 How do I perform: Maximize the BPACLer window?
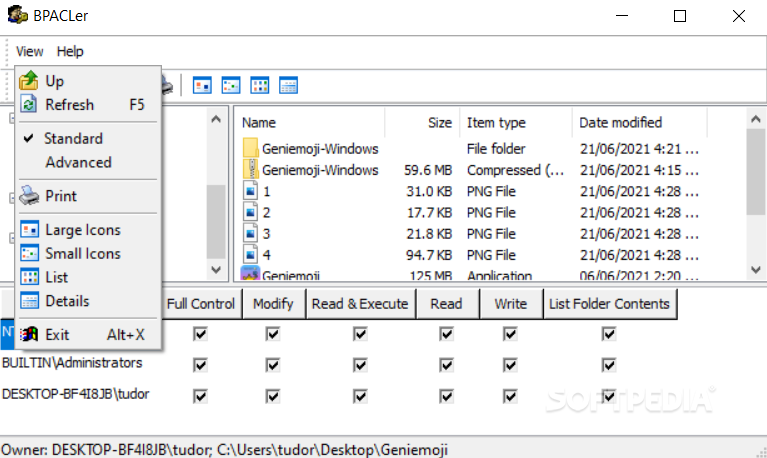(x=680, y=16)
